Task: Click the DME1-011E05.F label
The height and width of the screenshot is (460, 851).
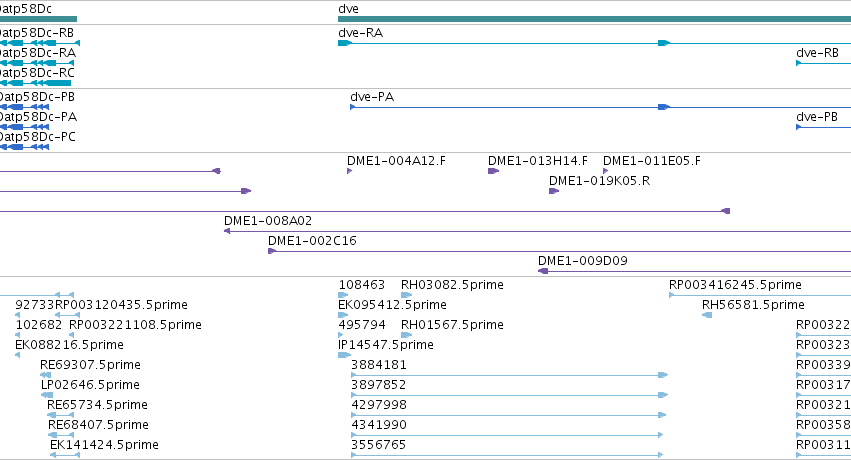Action: click(x=651, y=161)
